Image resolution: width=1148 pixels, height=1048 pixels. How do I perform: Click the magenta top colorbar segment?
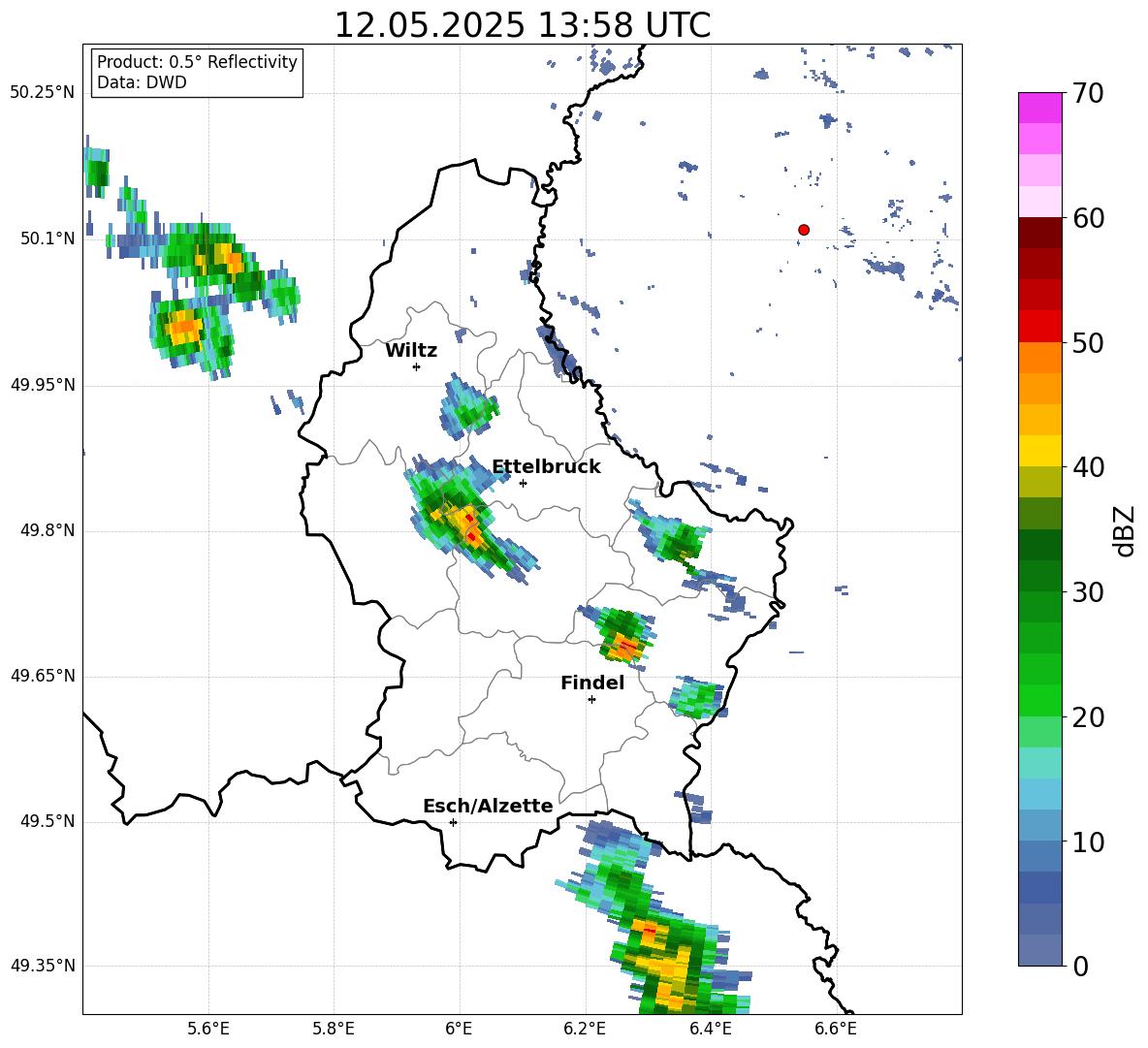1039,108
